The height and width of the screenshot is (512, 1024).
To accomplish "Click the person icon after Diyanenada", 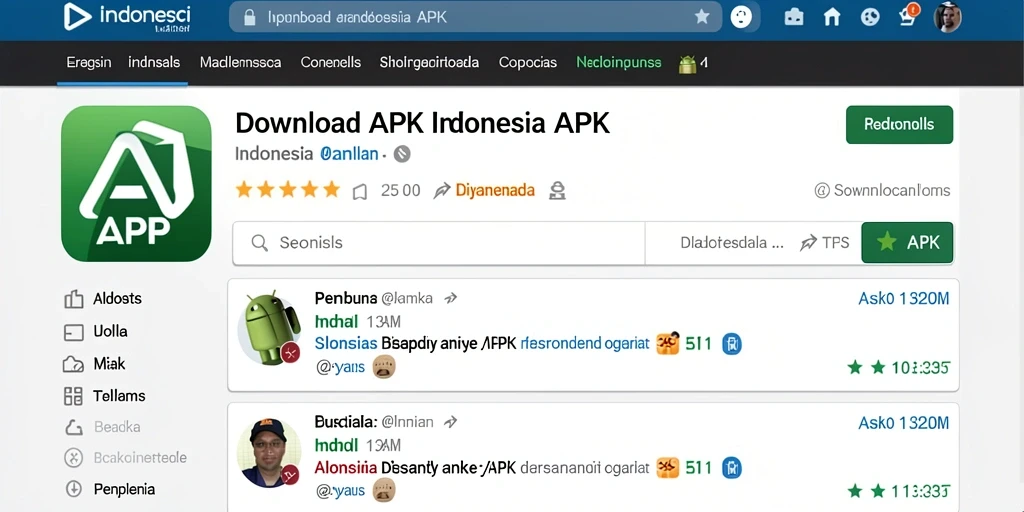I will tap(557, 191).
